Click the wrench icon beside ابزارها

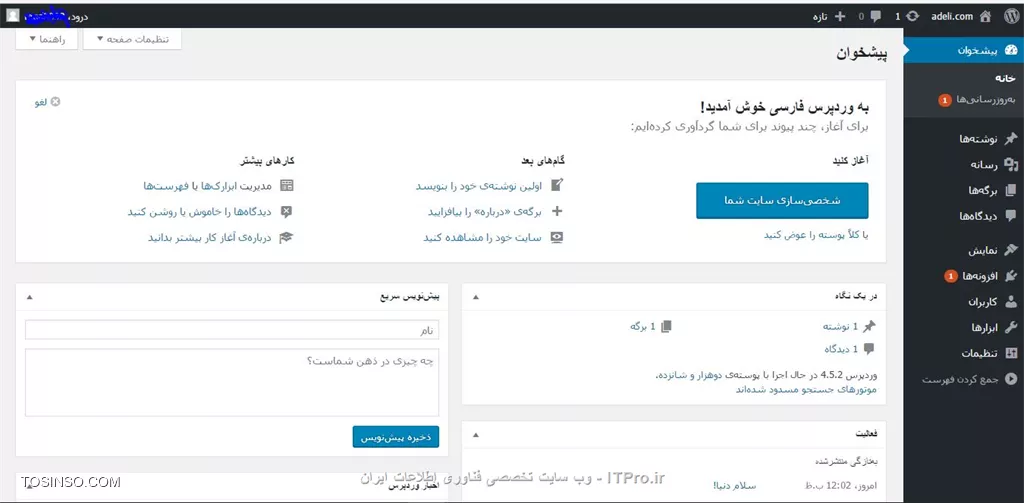(1011, 328)
